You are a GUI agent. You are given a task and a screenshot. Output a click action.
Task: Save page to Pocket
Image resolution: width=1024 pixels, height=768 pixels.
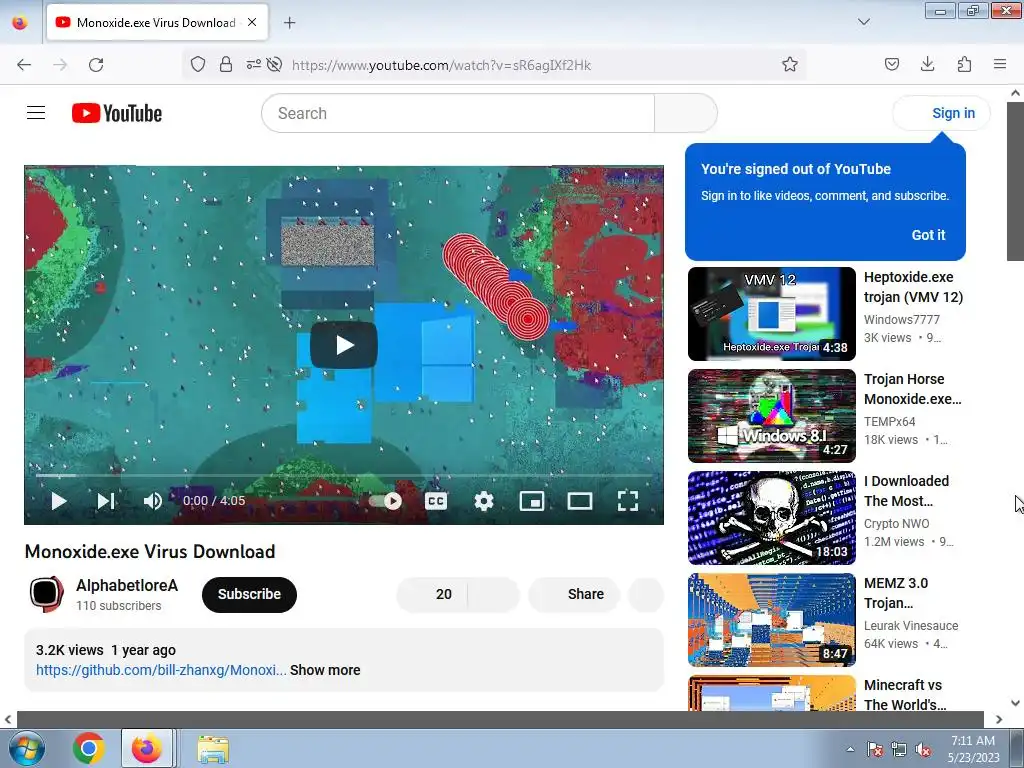point(891,64)
